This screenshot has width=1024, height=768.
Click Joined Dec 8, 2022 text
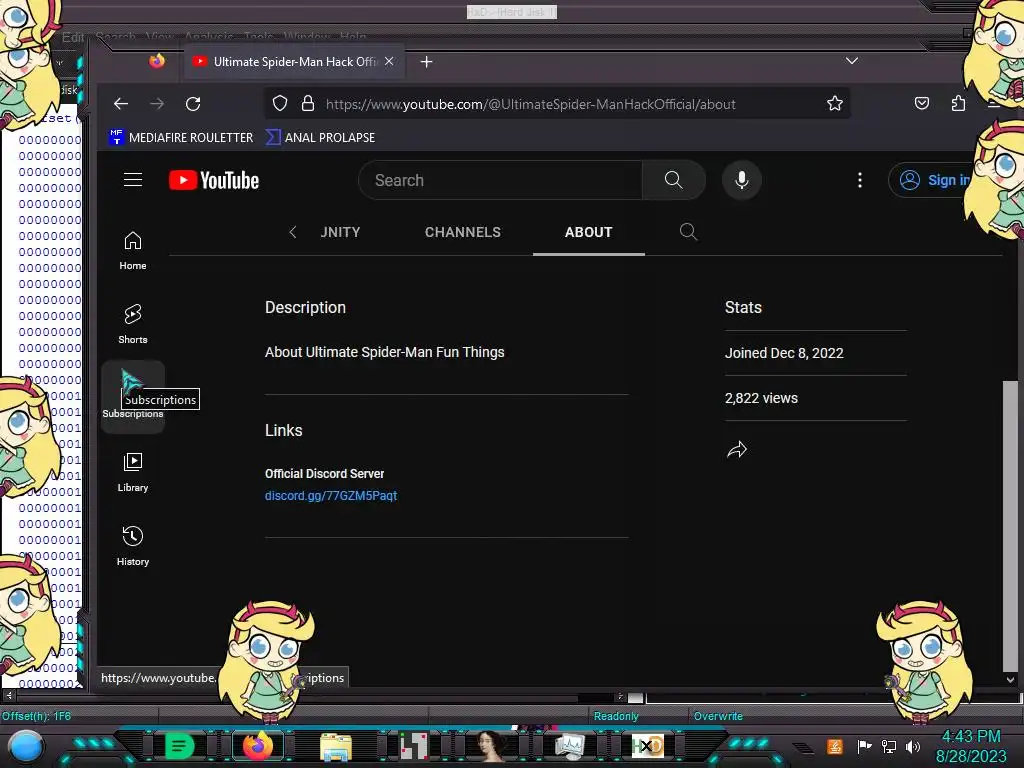click(784, 353)
